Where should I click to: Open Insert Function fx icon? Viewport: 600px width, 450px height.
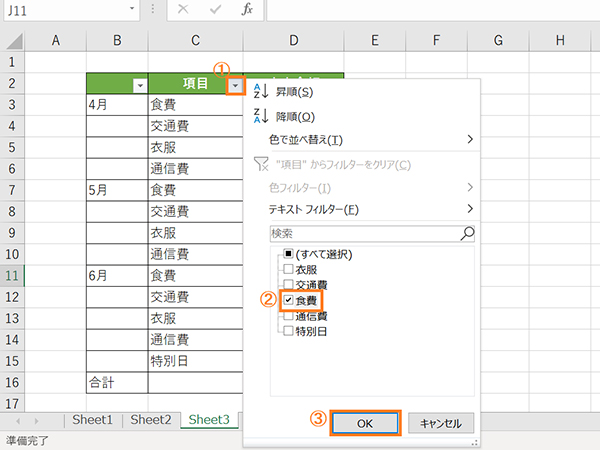247,9
